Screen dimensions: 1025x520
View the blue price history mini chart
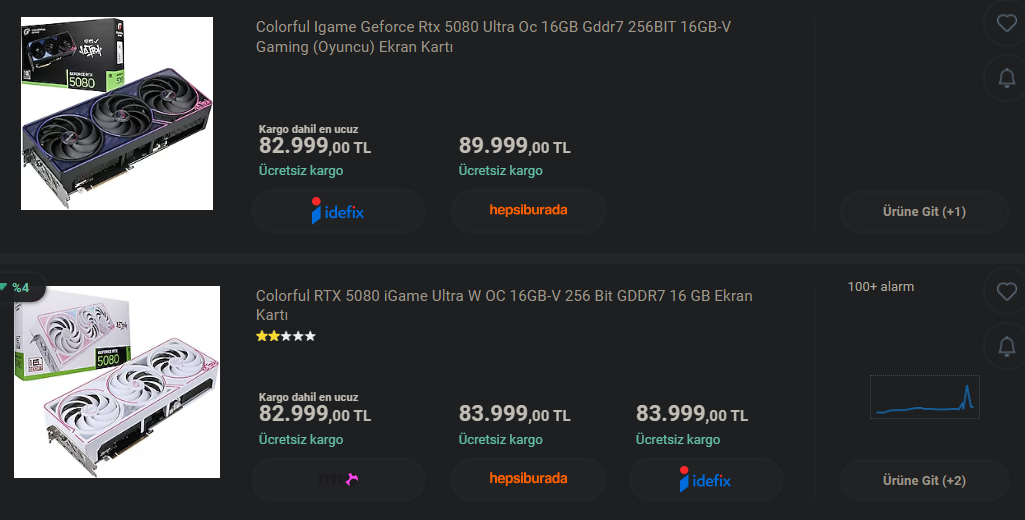coord(924,397)
